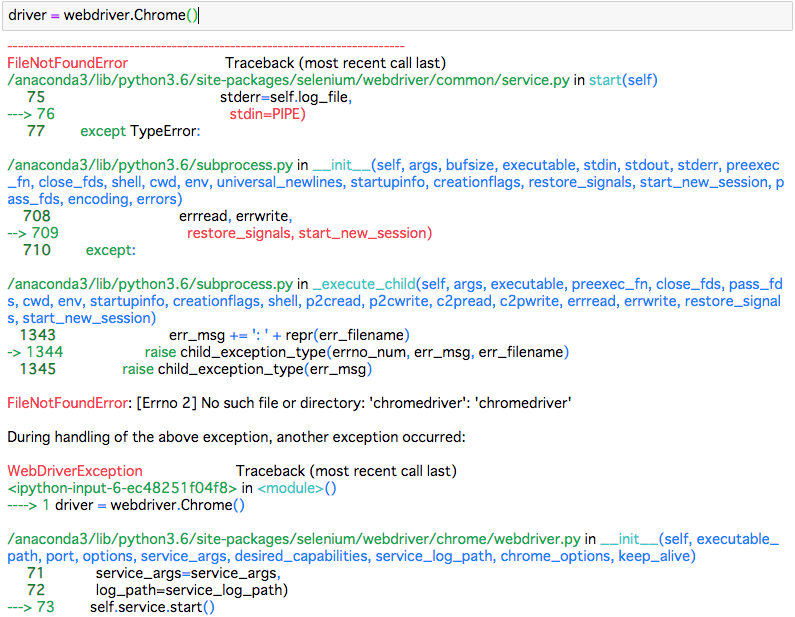Click the red FileNotFoundError heading at top
Viewport: 795px width, 617px height.
[67, 63]
